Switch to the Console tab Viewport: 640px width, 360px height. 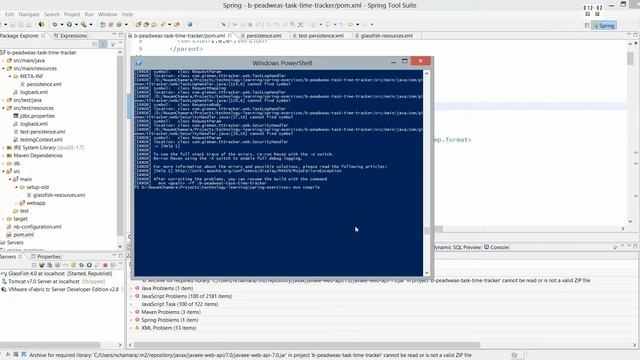click(x=496, y=247)
